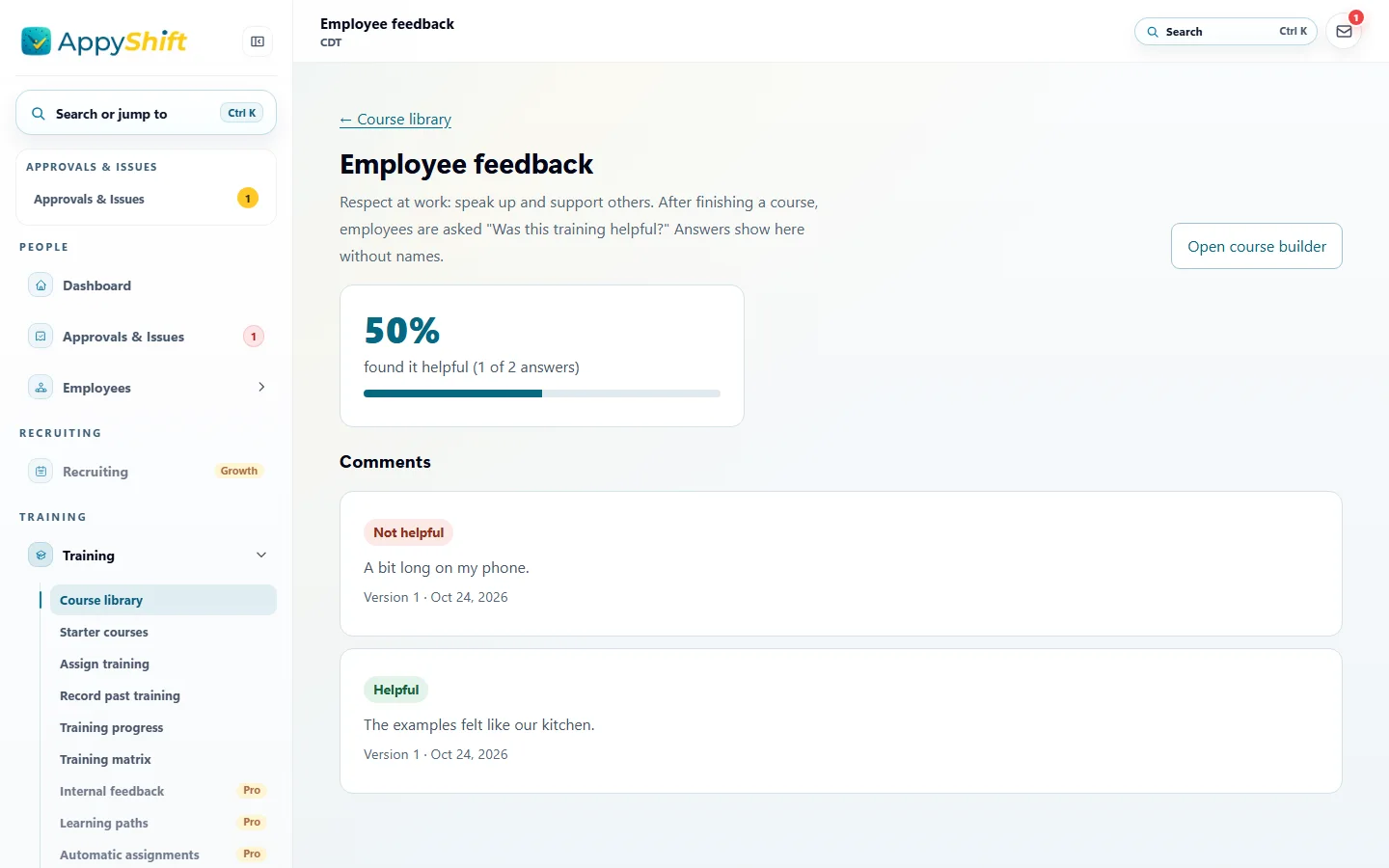Click comment 'A bit long on my phone.'
1389x868 pixels.
[447, 568]
